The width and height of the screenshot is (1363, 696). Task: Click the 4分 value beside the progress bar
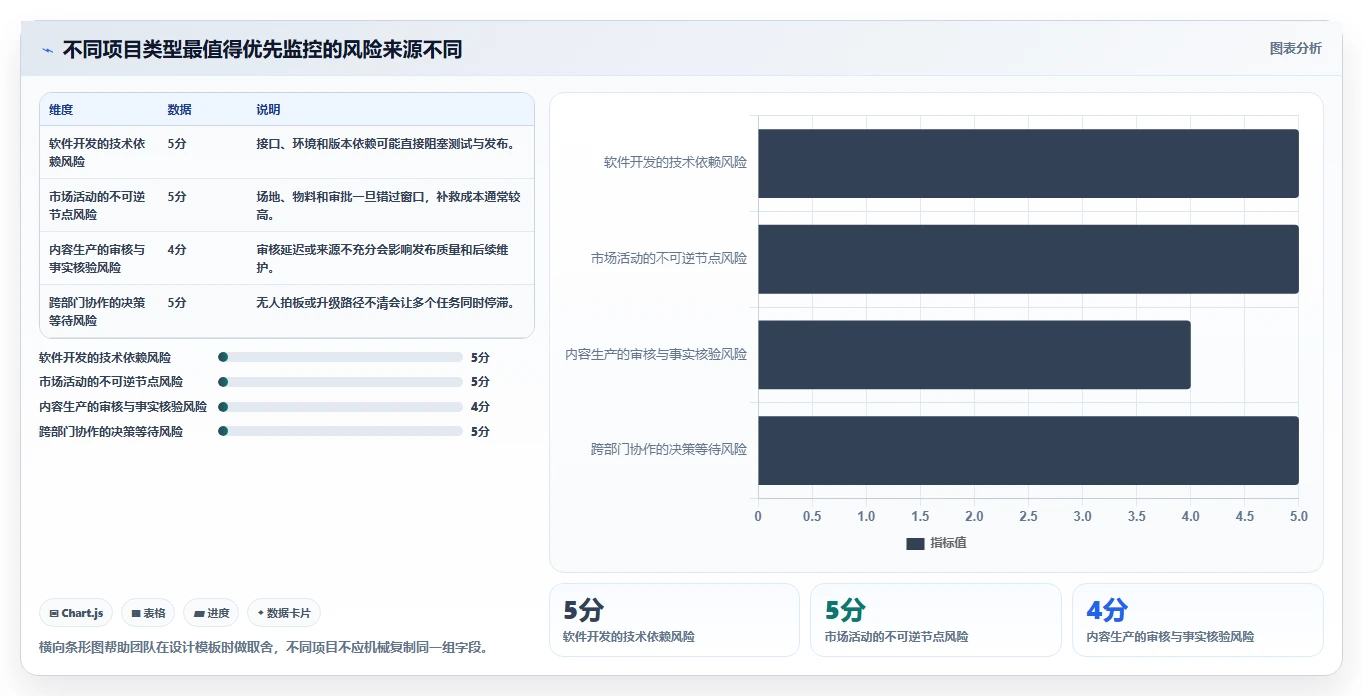point(480,407)
